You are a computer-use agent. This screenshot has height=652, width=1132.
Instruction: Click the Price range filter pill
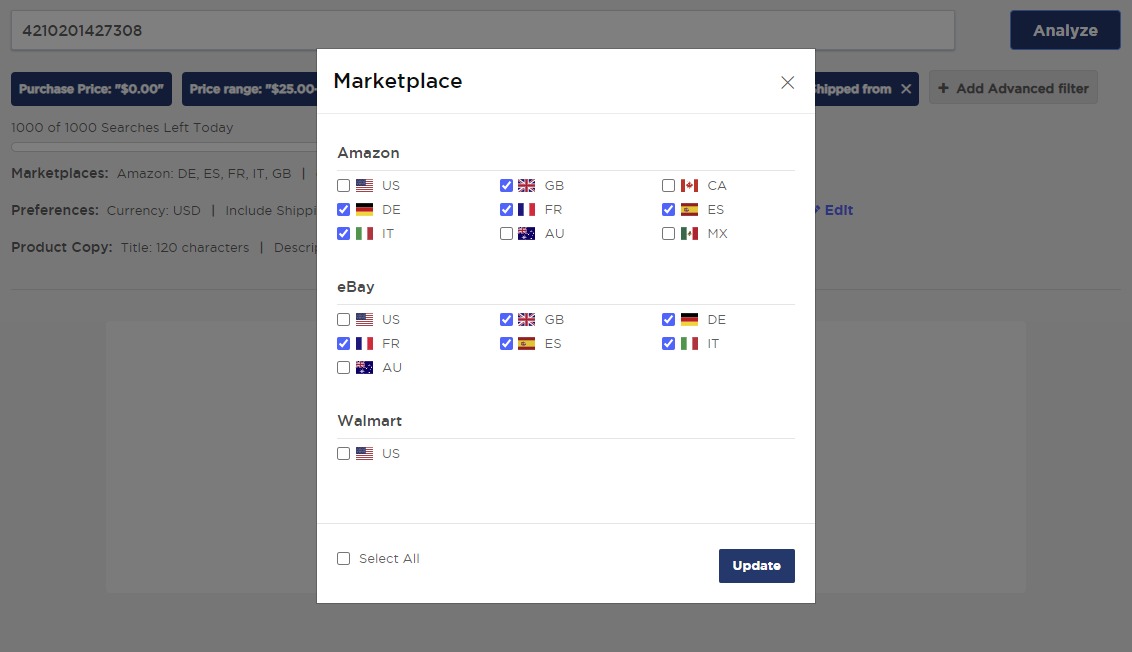(x=252, y=88)
